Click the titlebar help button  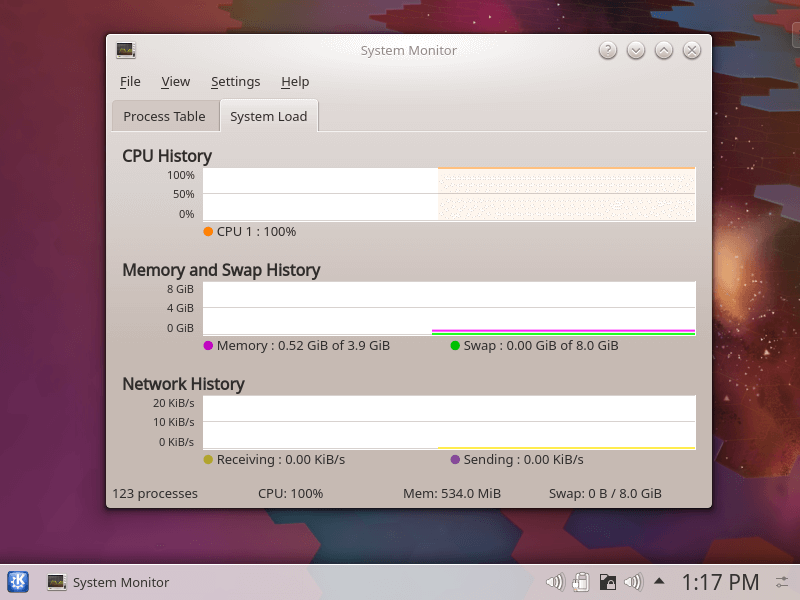point(607,49)
